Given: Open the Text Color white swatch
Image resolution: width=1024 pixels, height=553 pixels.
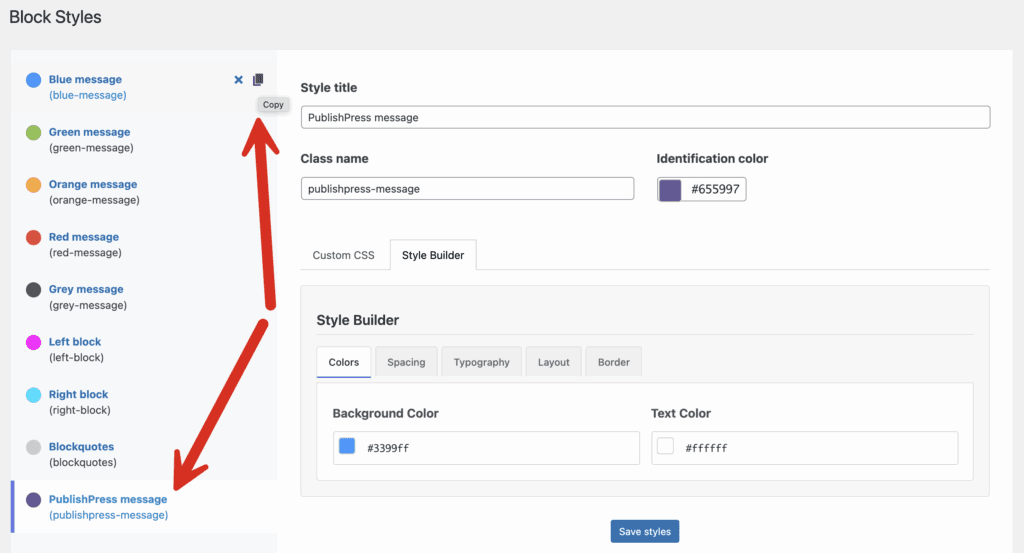Looking at the screenshot, I should click(665, 446).
